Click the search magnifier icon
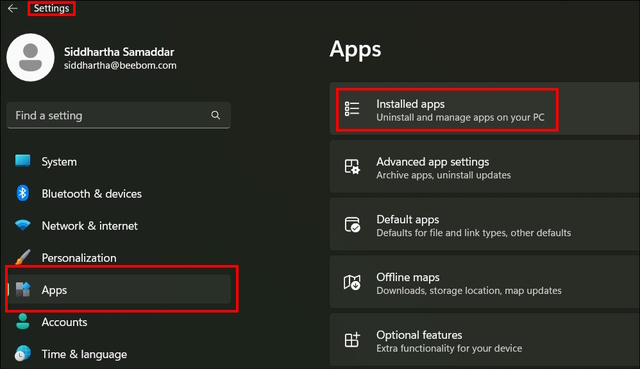Viewport: 640px width, 369px height. point(216,116)
